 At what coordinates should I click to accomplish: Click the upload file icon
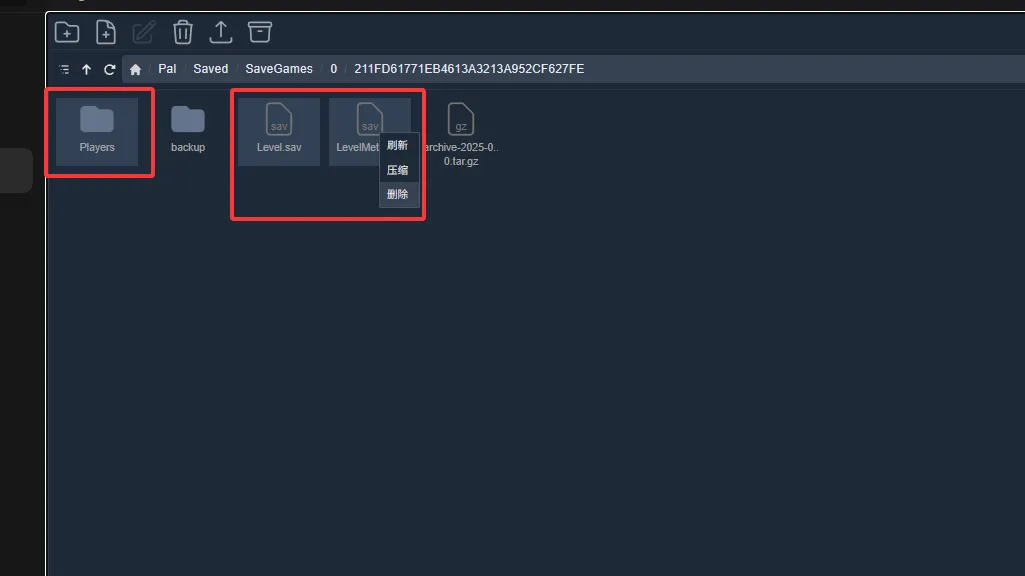[x=221, y=32]
